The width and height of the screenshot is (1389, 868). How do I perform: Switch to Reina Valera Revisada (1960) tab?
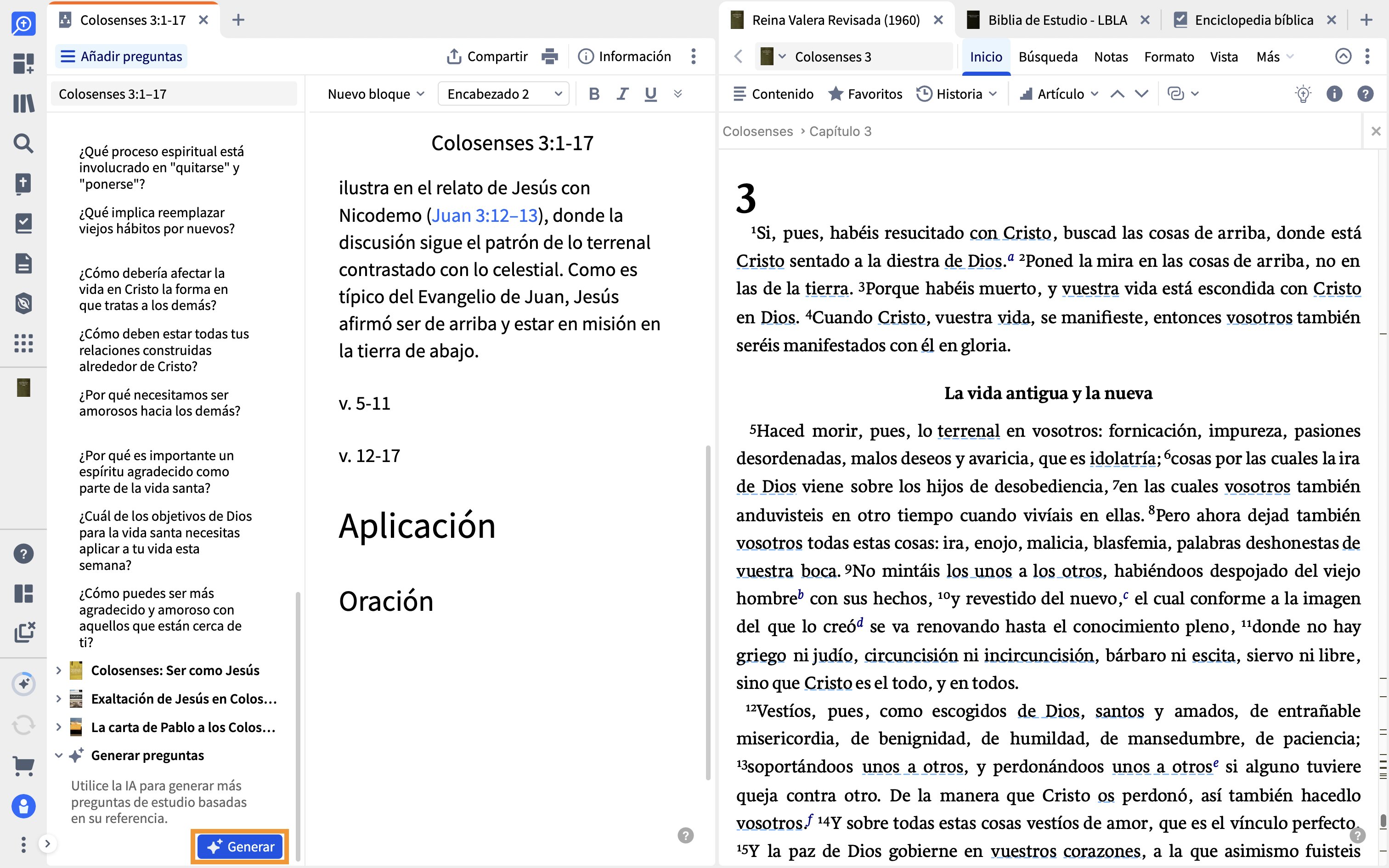835,20
